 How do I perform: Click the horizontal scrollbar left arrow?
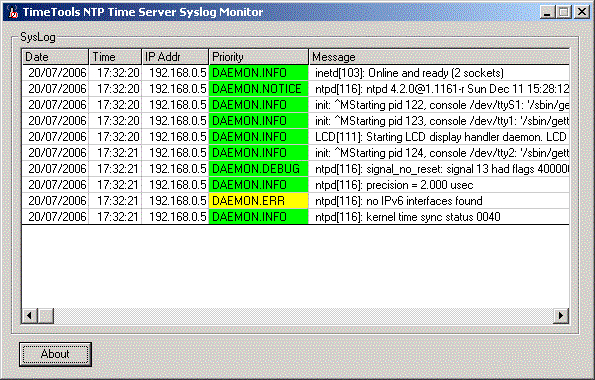click(x=29, y=315)
